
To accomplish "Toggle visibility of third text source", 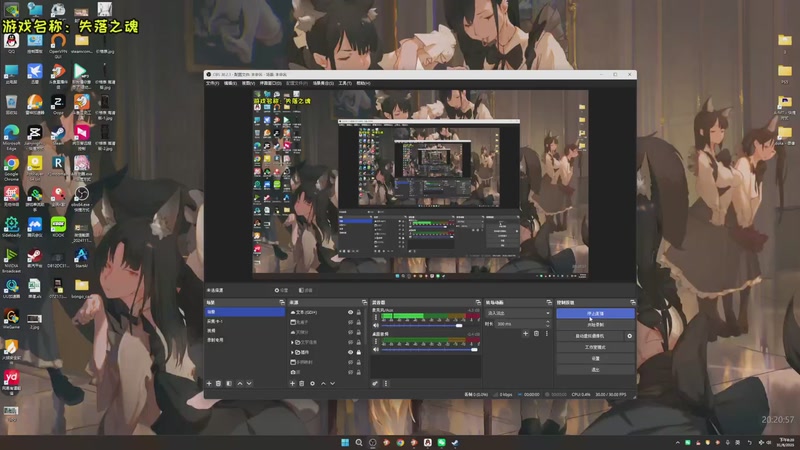I will 351,332.
